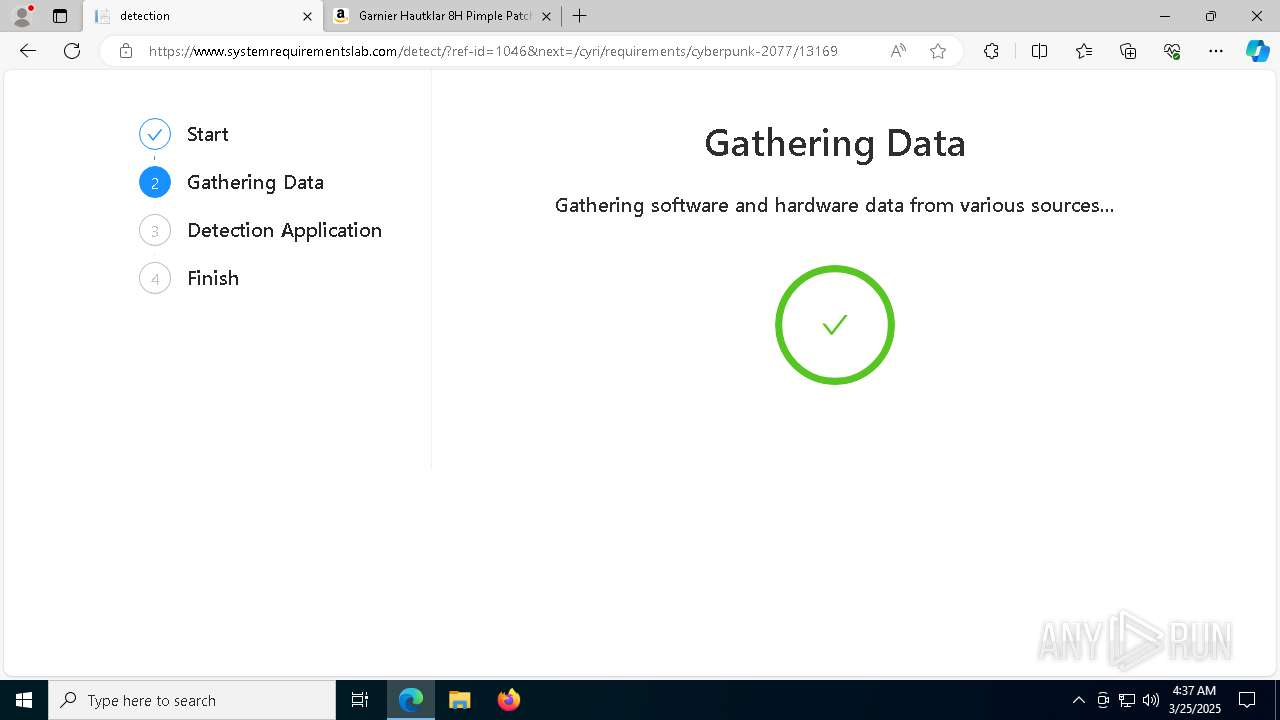Close the Garnier Hautklar tab
The image size is (1280, 720).
click(x=546, y=16)
